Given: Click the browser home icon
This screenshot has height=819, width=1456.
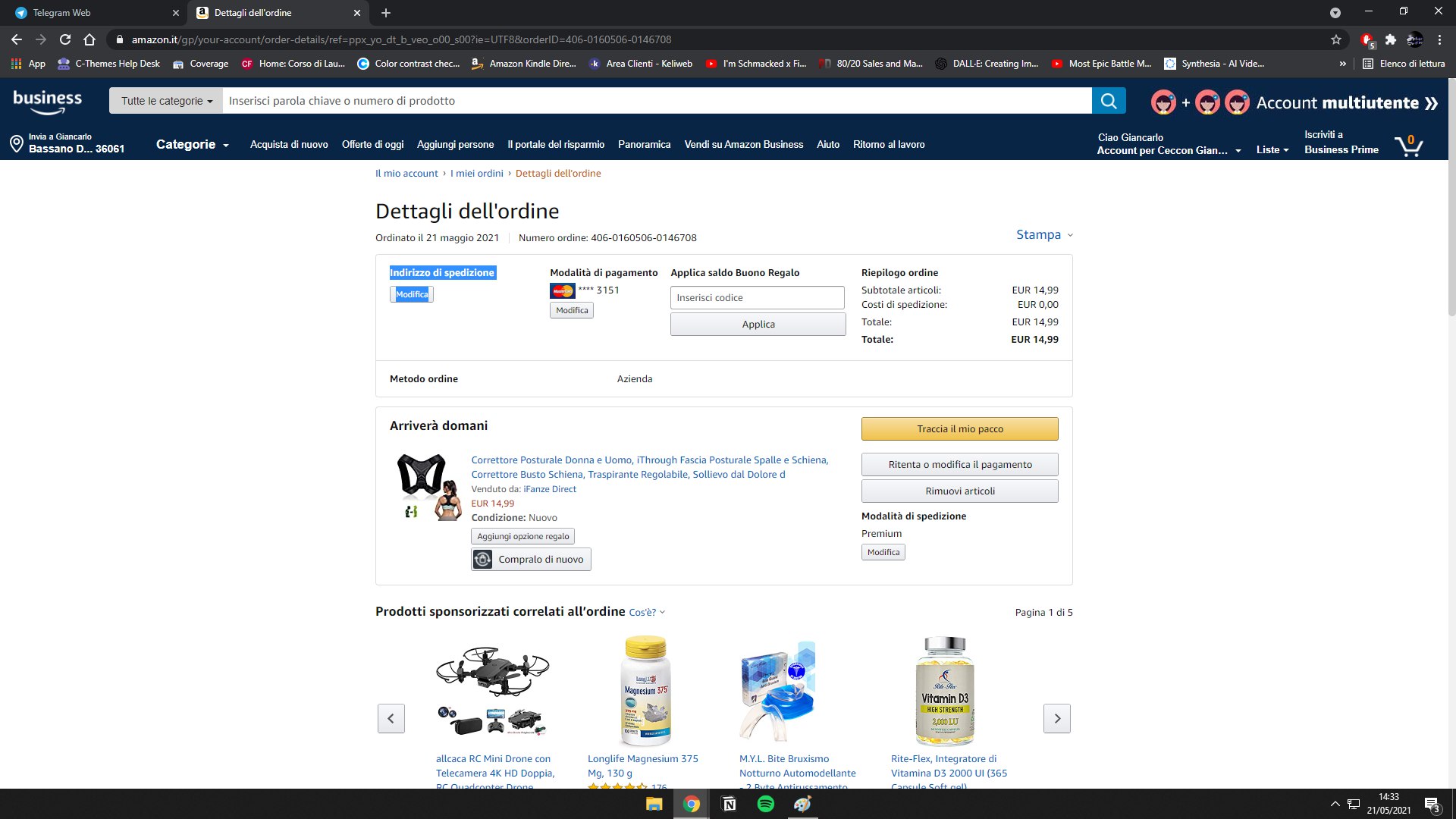Looking at the screenshot, I should pyautogui.click(x=89, y=39).
